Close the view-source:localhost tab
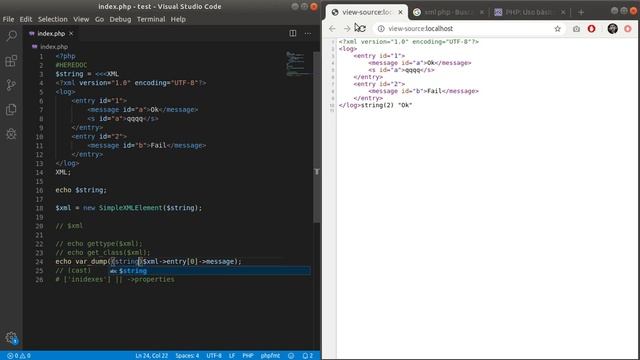 tap(400, 12)
